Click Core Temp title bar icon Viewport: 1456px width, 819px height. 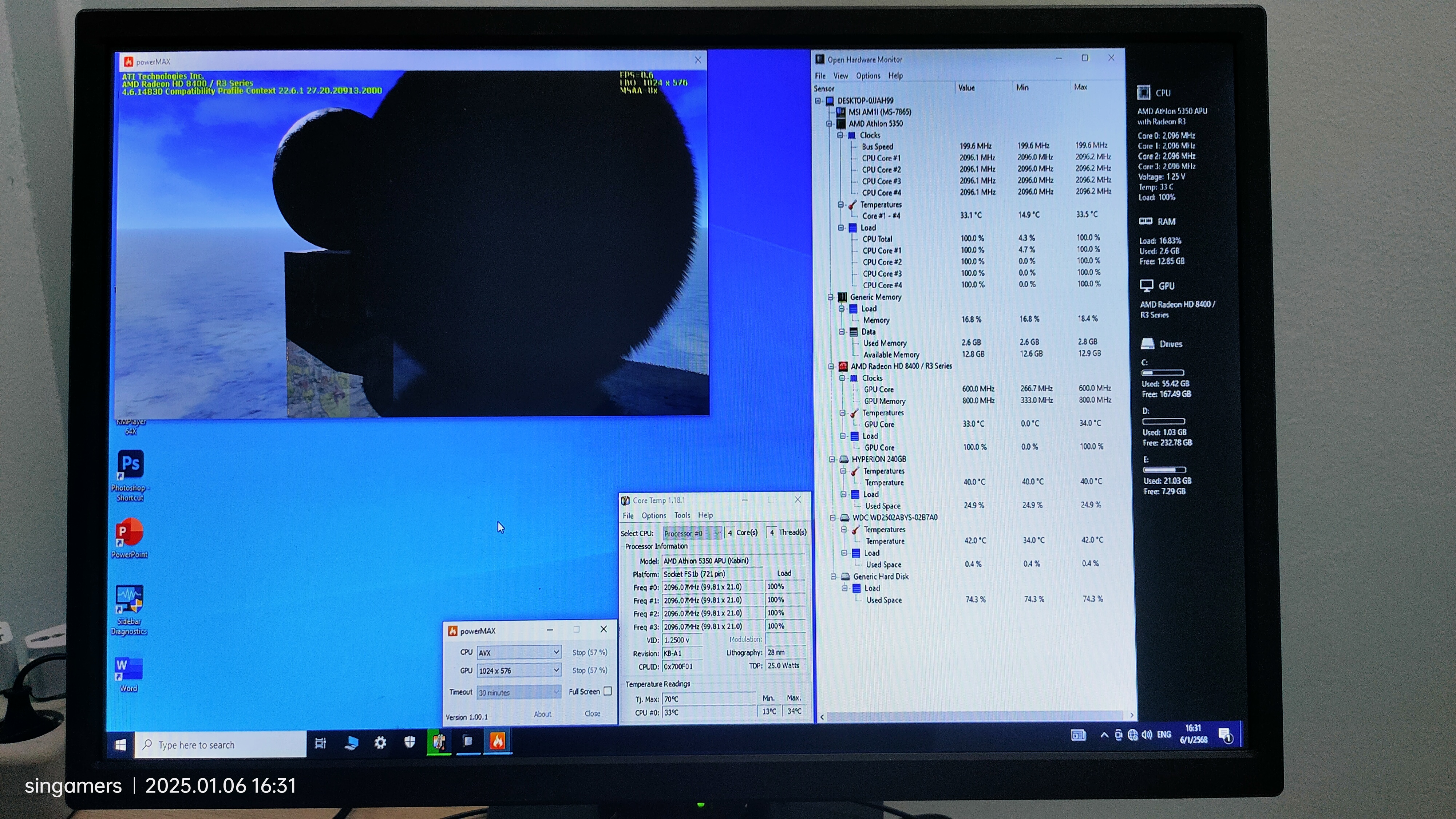(625, 500)
